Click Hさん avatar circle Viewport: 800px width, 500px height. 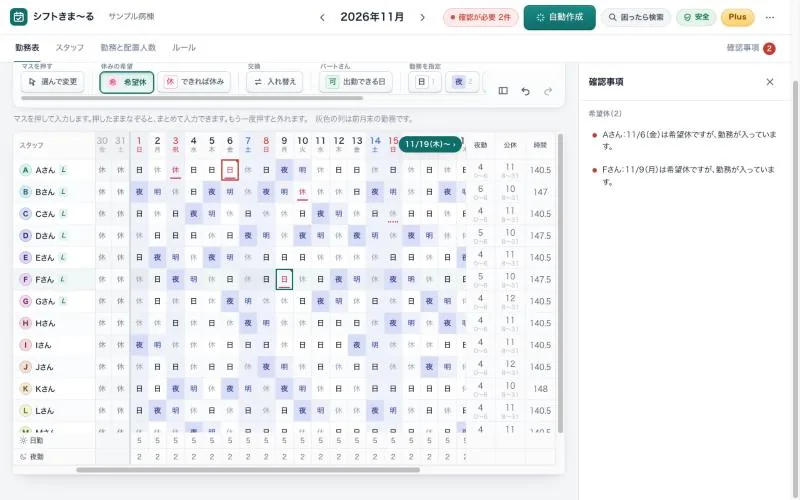[26, 323]
